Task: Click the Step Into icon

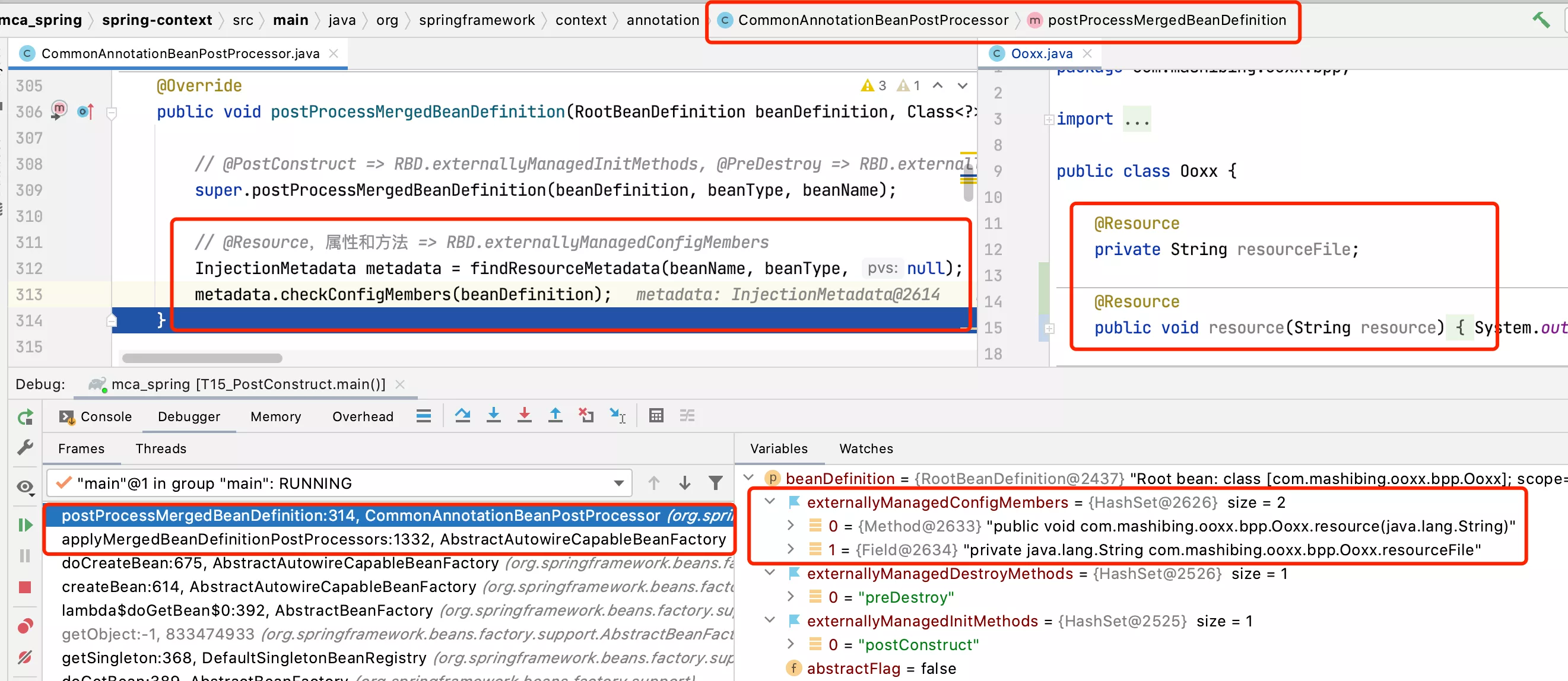Action: click(494, 415)
